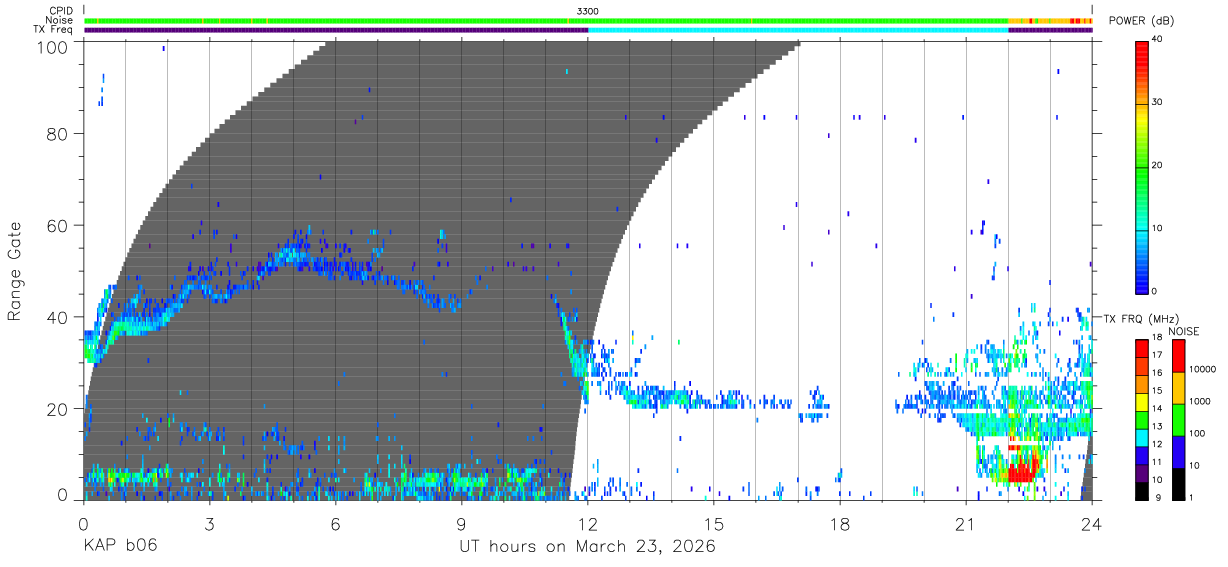Viewport: 1228px width, 567px height.
Task: Click the black 9 MHz TX frequency swatch
Action: 1142,491
